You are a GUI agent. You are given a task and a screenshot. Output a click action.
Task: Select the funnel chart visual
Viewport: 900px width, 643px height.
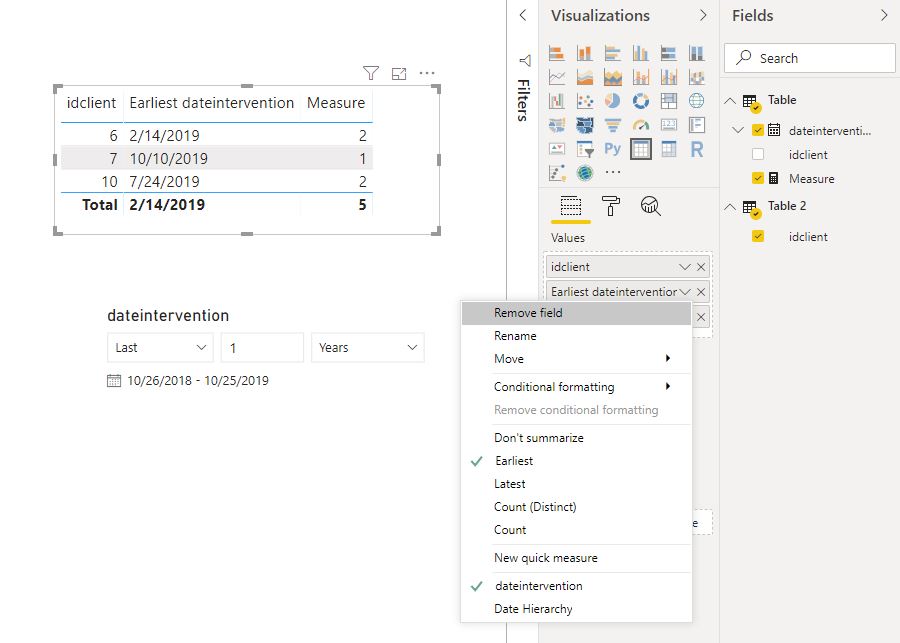point(613,125)
